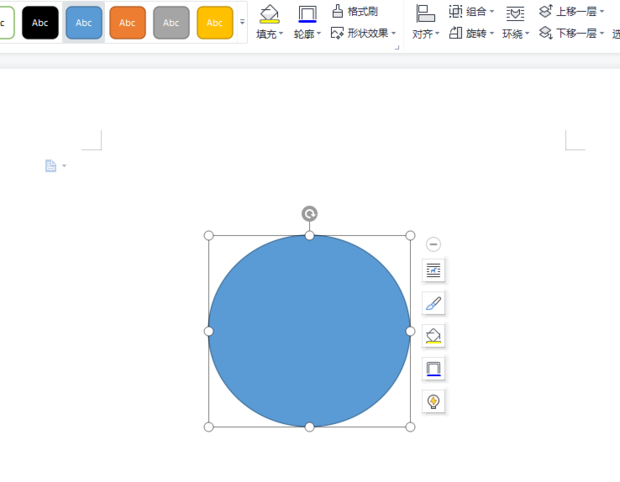The image size is (620, 482).
Task: Expand the shape style gallery
Action: point(242,22)
